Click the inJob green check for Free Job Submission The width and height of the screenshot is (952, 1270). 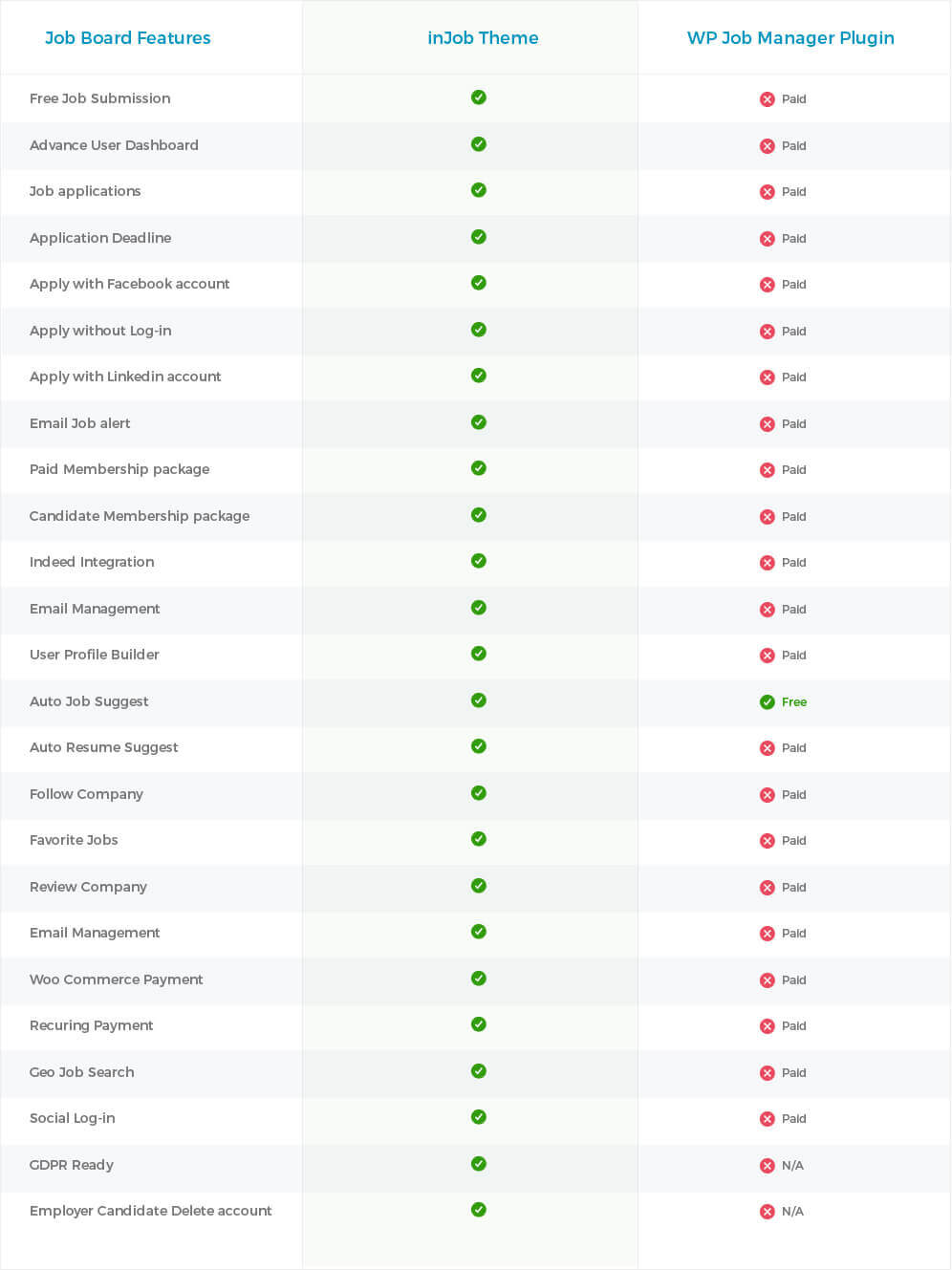pos(479,97)
